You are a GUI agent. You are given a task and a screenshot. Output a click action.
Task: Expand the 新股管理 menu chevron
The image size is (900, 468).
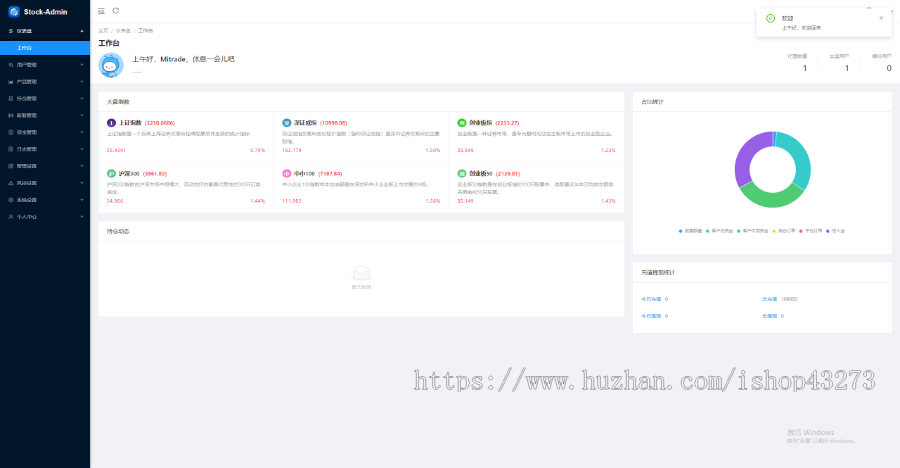click(x=82, y=115)
